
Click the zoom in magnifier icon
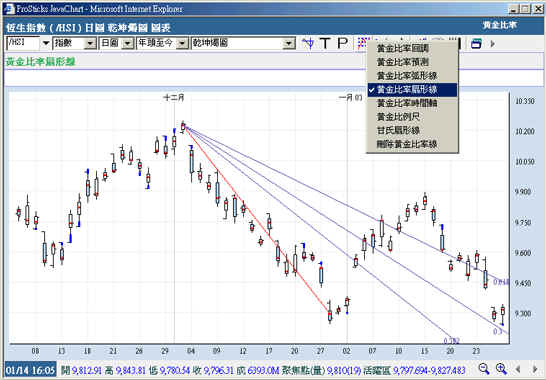tap(501, 369)
